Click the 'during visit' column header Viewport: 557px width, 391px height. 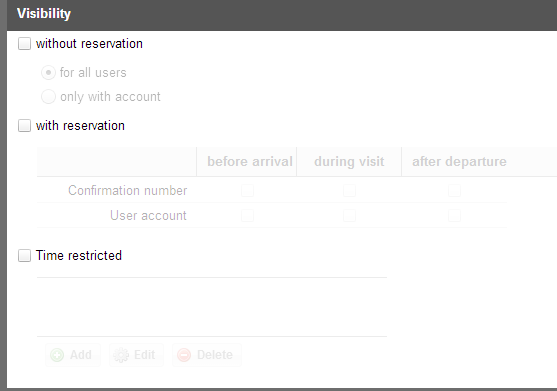tap(349, 162)
